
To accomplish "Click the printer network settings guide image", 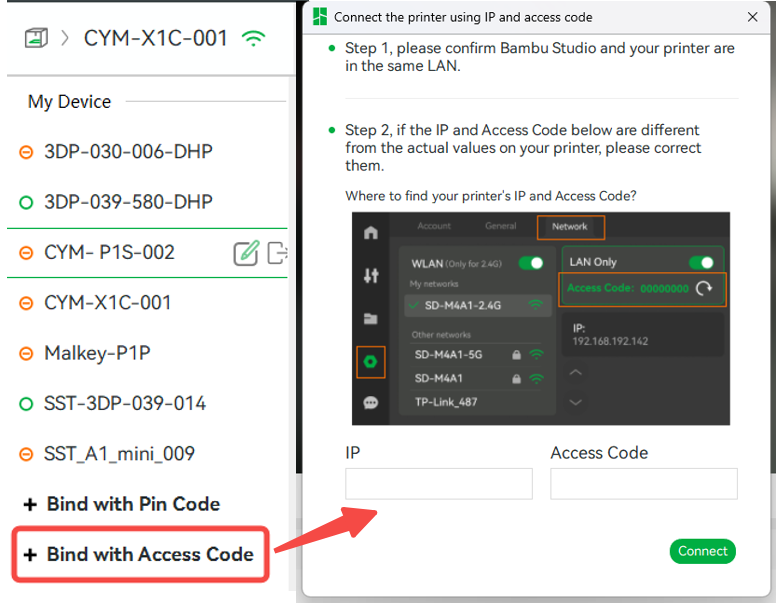I will 541,319.
